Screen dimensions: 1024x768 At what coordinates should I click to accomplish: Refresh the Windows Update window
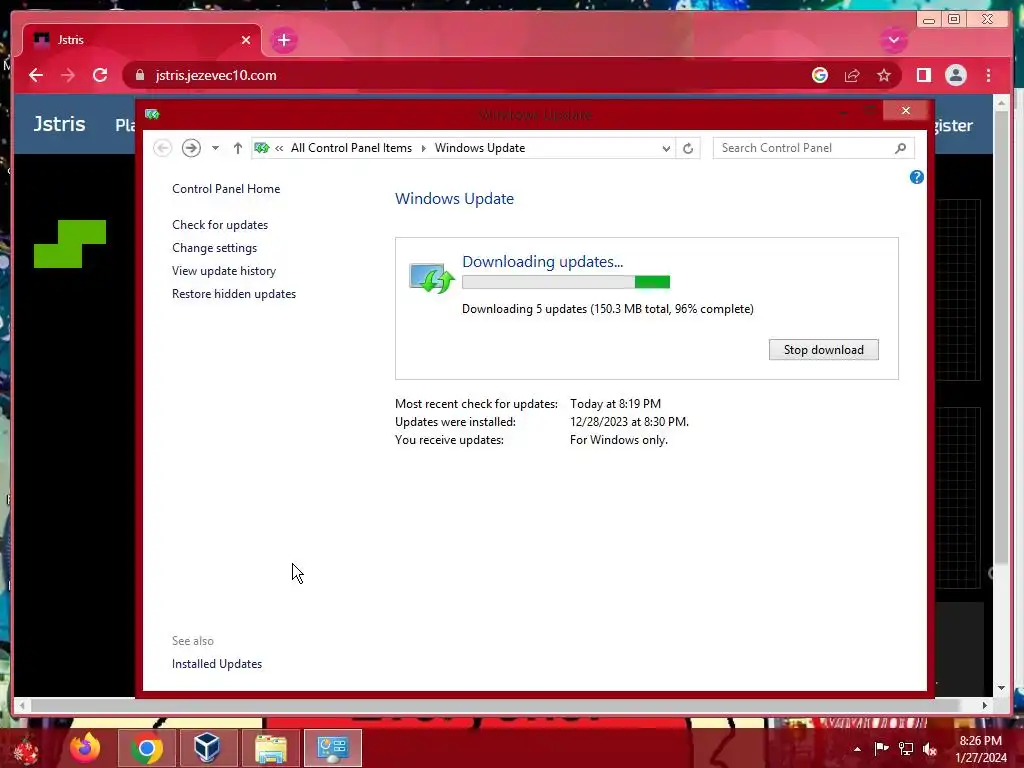688,148
